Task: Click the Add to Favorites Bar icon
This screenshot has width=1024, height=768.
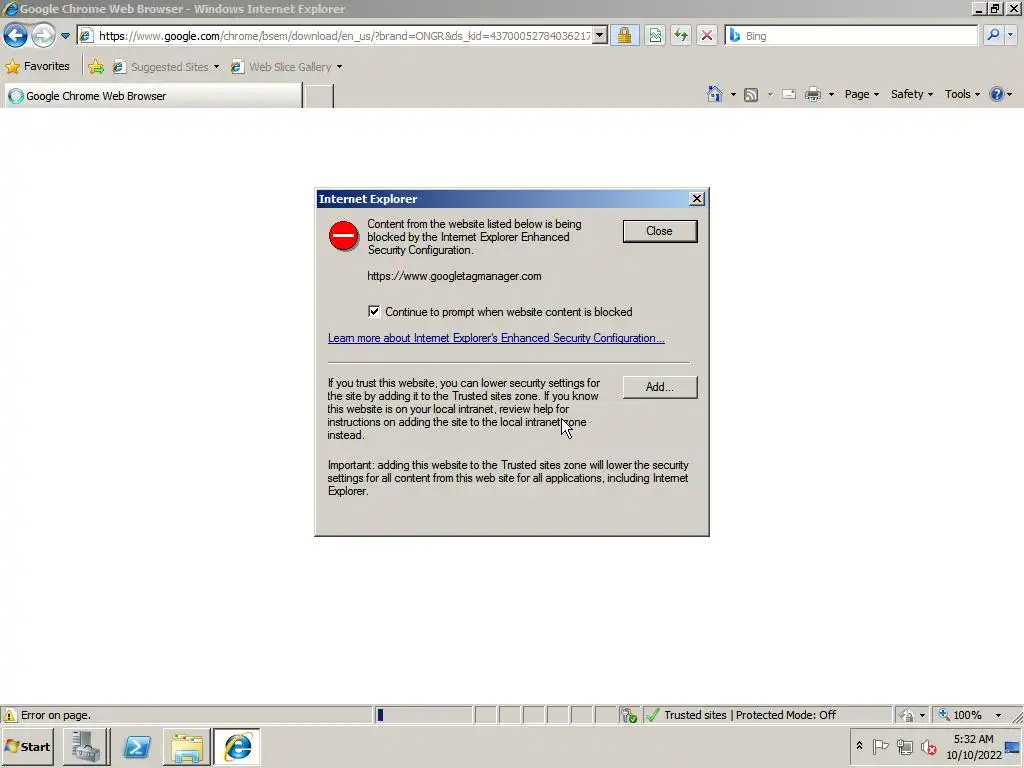Action: click(x=96, y=67)
